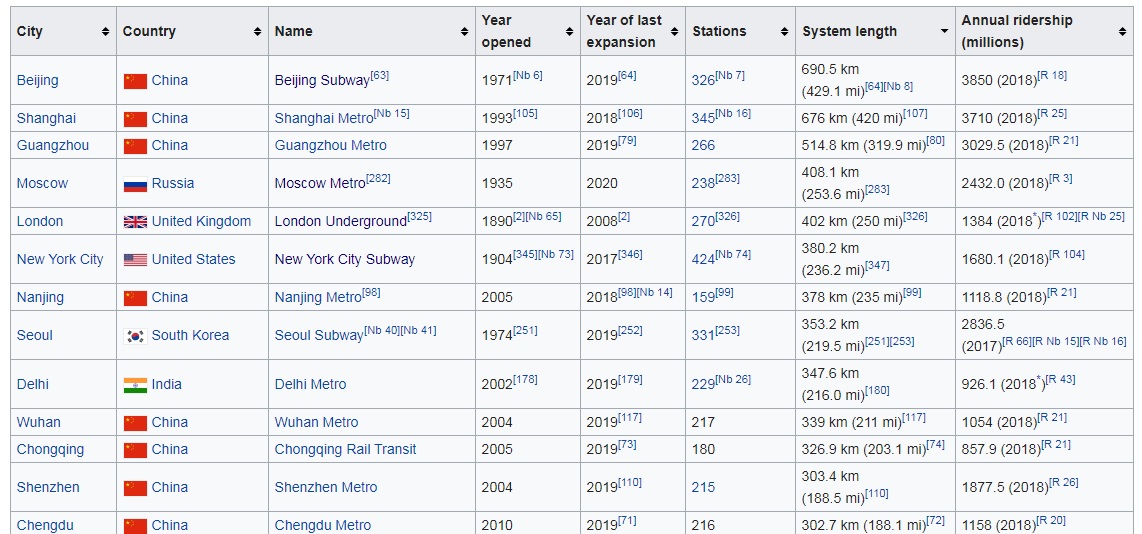The height and width of the screenshot is (534, 1142).
Task: Open the Shenzhen city link
Action: (48, 487)
